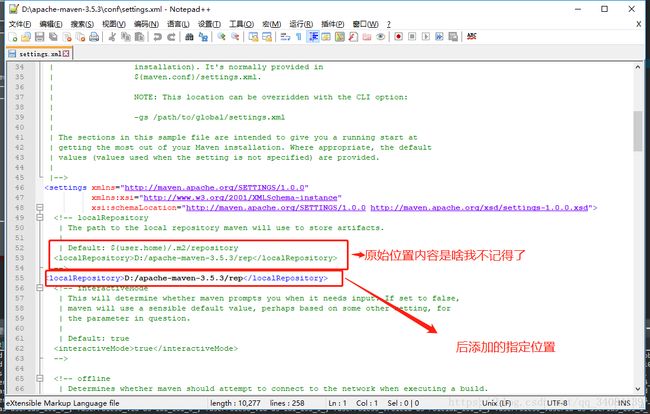This screenshot has height=414, width=650.
Task: Close the settings.xml tab with red X
Action: [66, 53]
